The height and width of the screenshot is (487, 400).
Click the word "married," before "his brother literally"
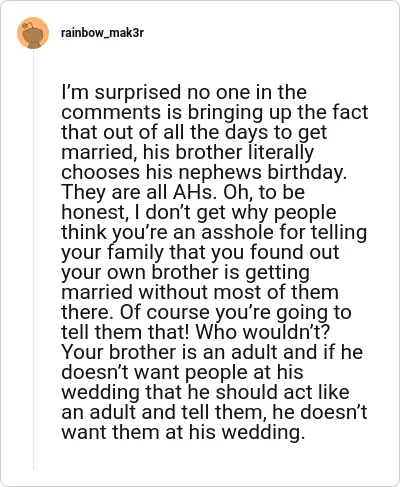pos(99,153)
